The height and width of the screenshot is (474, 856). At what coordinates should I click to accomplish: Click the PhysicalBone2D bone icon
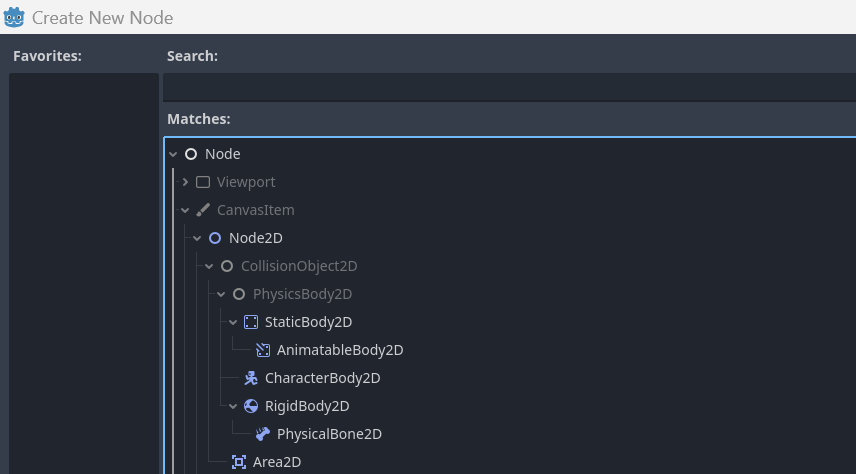coord(263,434)
